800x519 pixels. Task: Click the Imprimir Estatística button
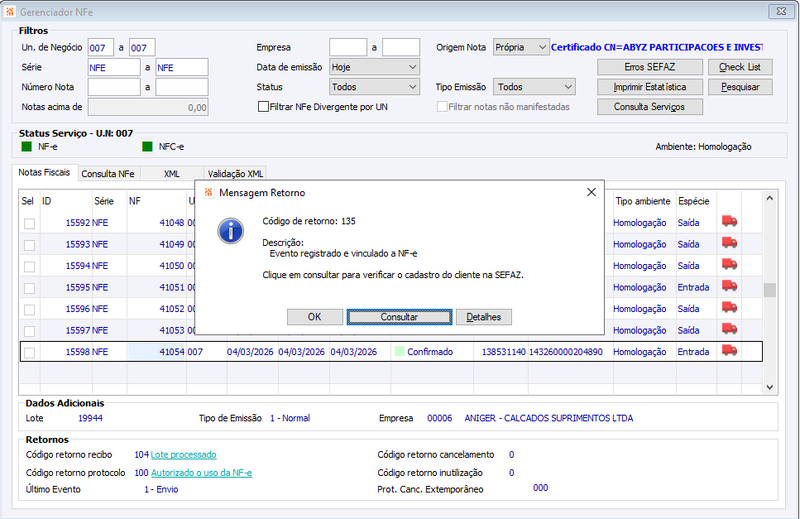649,87
